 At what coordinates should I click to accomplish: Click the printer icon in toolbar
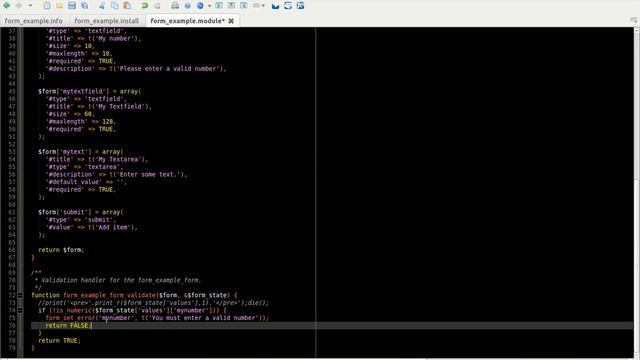pos(175,6)
